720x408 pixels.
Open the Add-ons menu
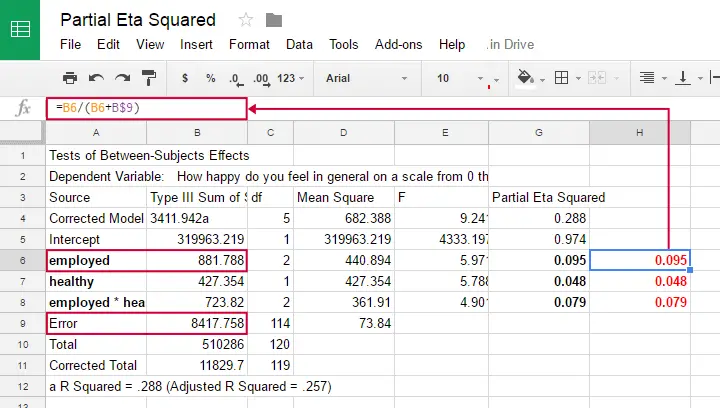click(x=398, y=45)
